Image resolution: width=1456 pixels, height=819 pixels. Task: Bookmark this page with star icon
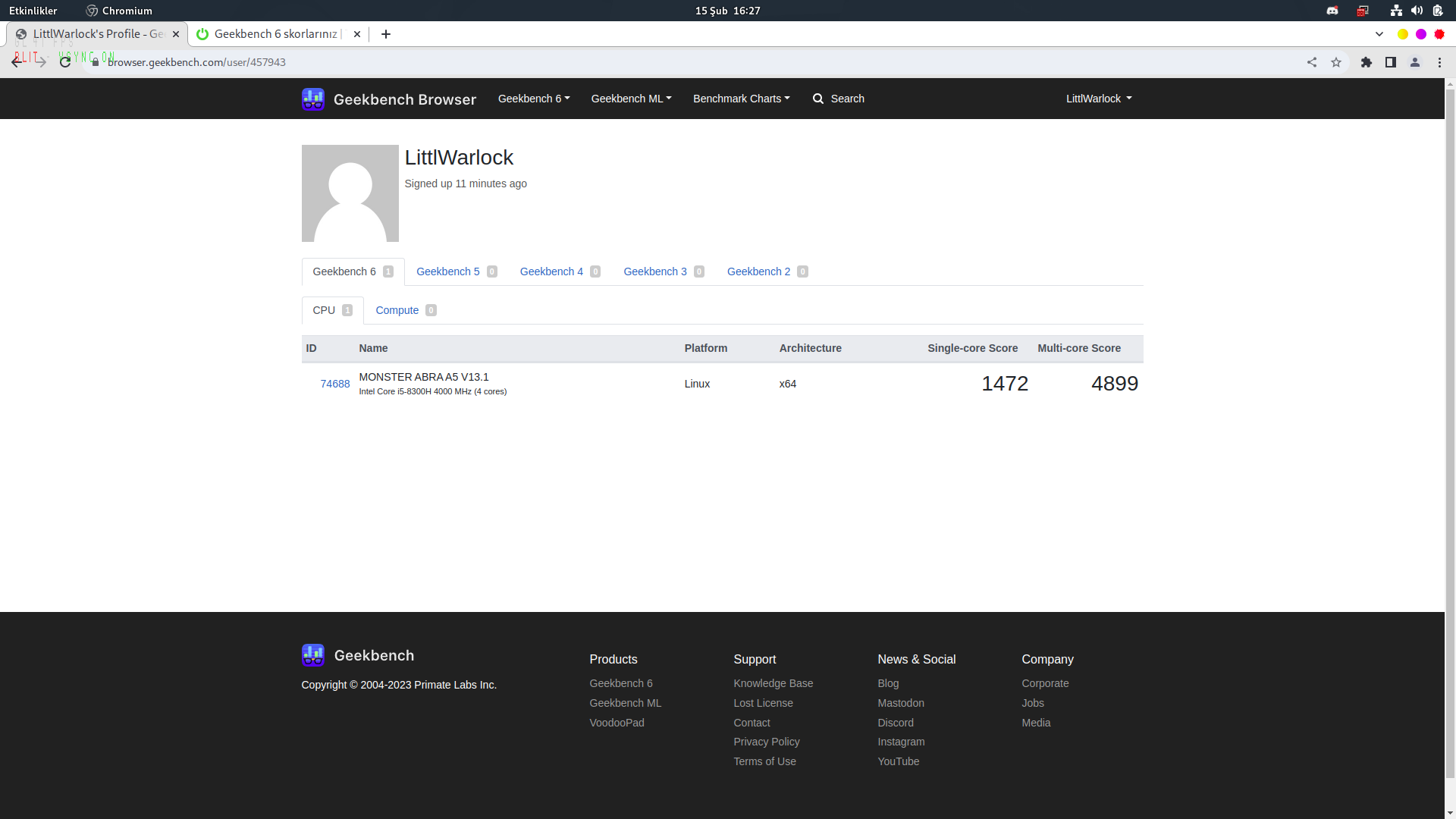[x=1336, y=62]
